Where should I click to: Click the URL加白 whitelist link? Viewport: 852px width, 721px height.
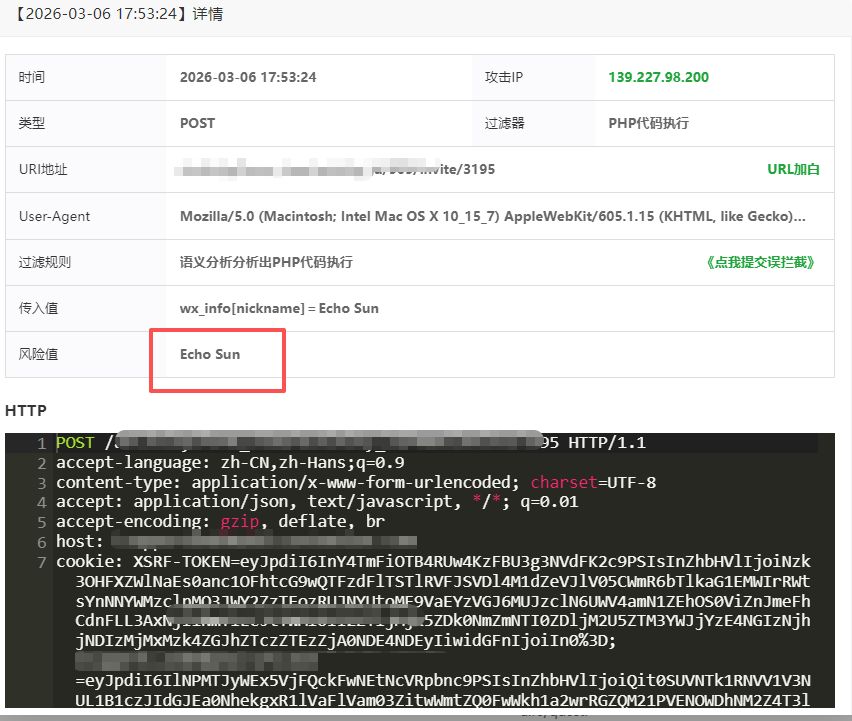point(793,169)
